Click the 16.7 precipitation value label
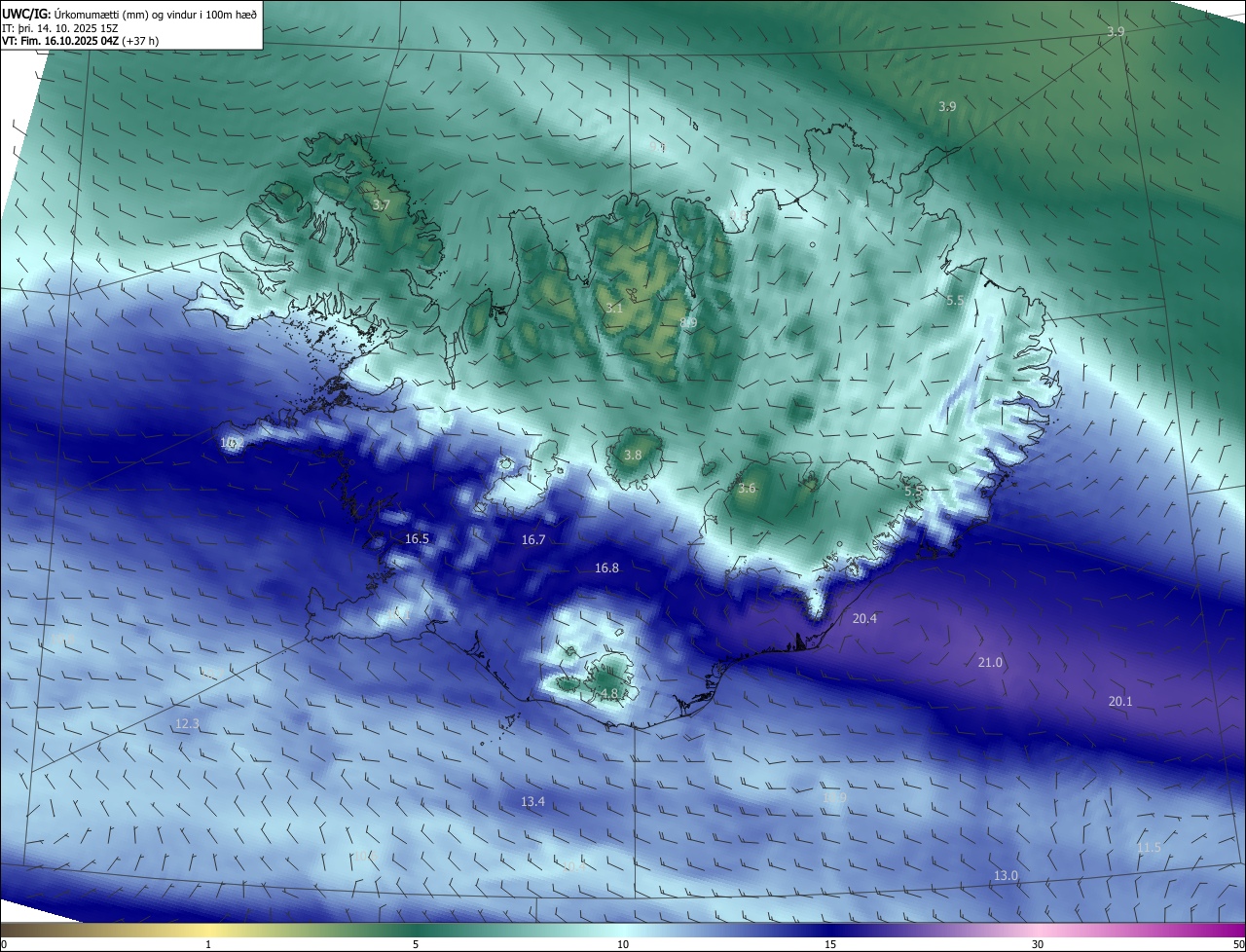 click(x=533, y=539)
